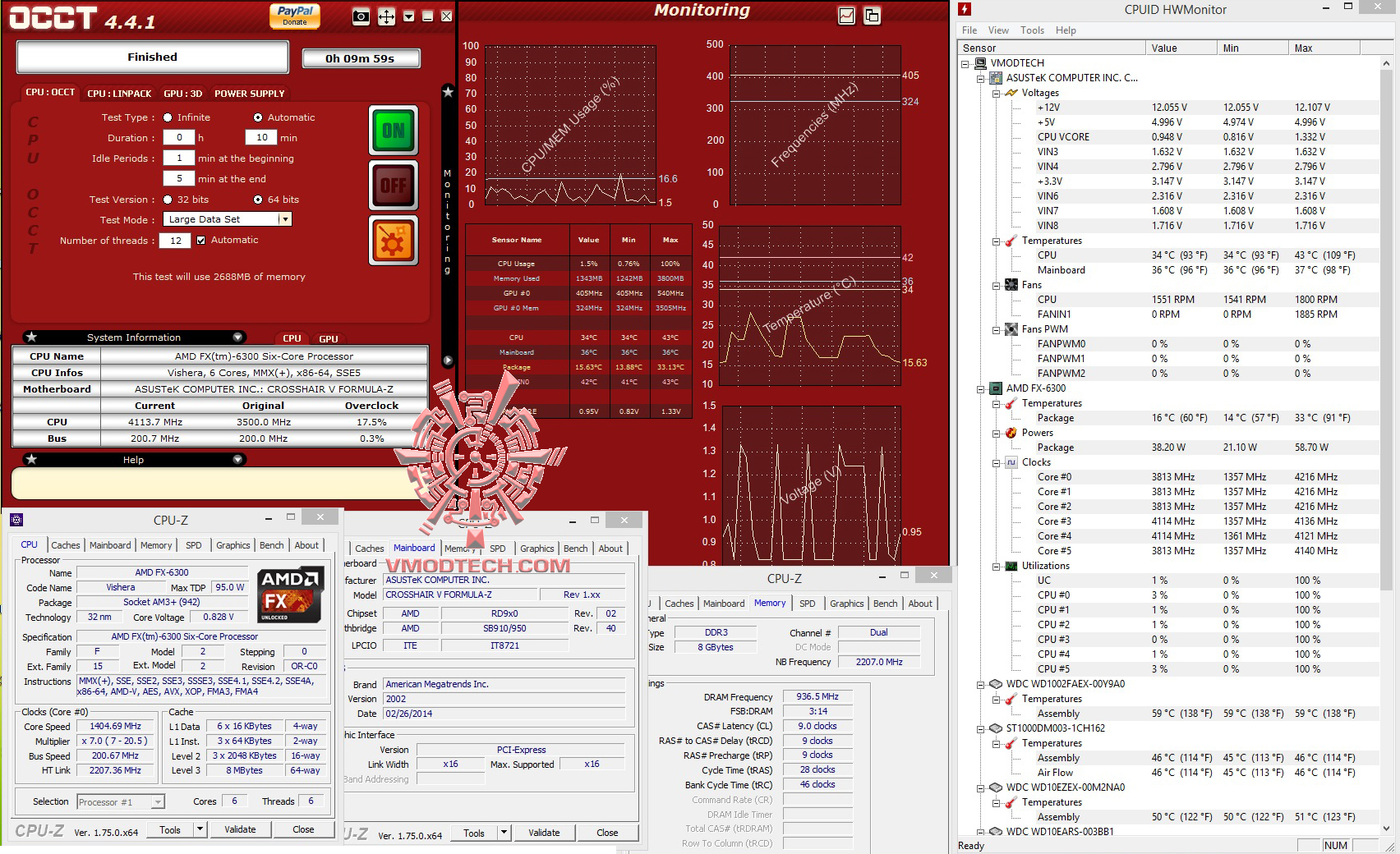The height and width of the screenshot is (854, 1400).
Task: Click the WDC WD1002FAEX hard drive icon
Action: pos(995,684)
